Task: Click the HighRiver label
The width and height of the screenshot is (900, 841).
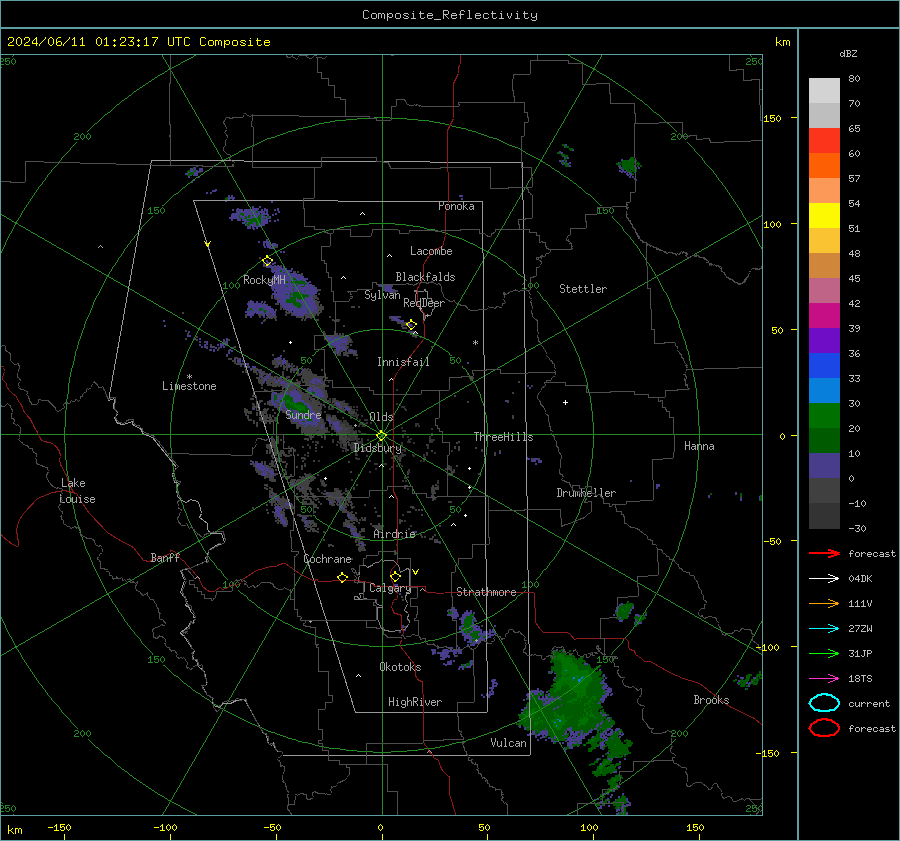Action: [x=415, y=702]
